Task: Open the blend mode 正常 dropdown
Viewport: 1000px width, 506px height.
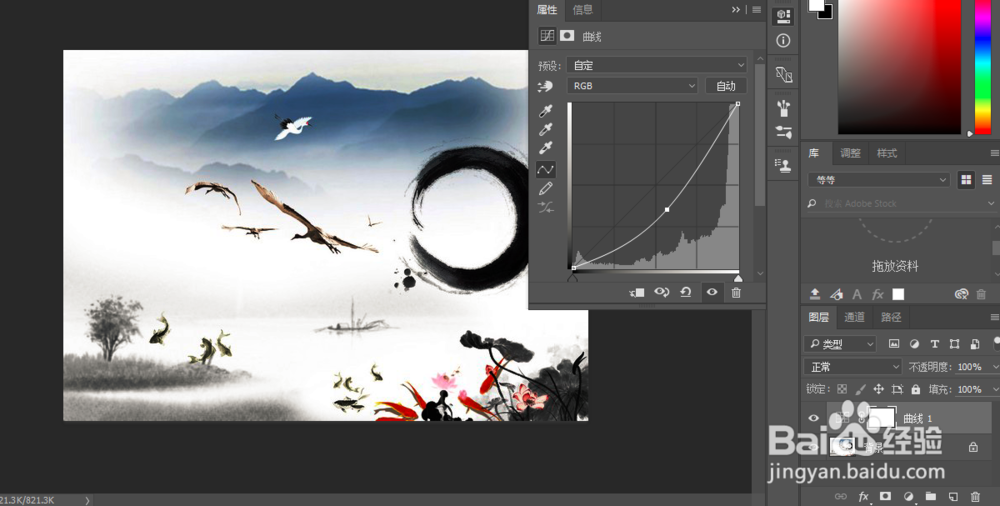Action: (x=853, y=367)
